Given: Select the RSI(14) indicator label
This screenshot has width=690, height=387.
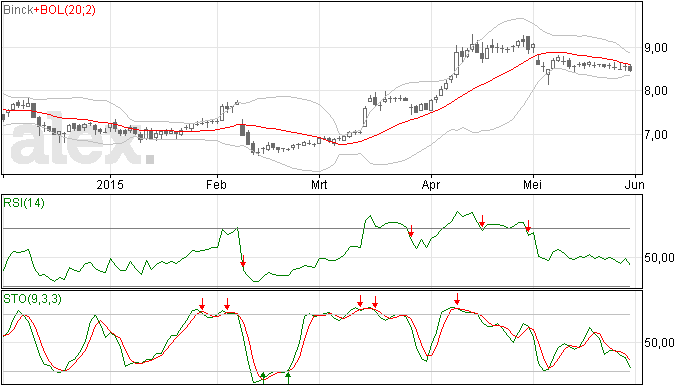Looking at the screenshot, I should click(24, 203).
